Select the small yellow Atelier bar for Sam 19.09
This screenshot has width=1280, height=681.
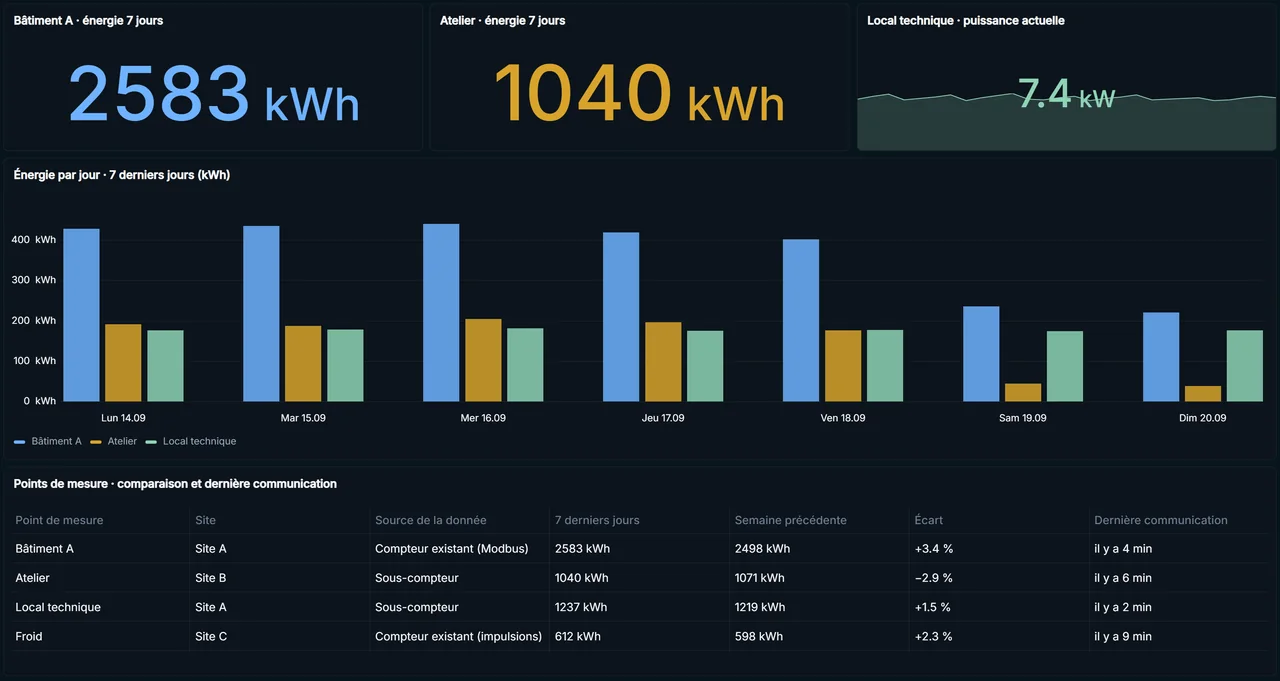pyautogui.click(x=1023, y=392)
